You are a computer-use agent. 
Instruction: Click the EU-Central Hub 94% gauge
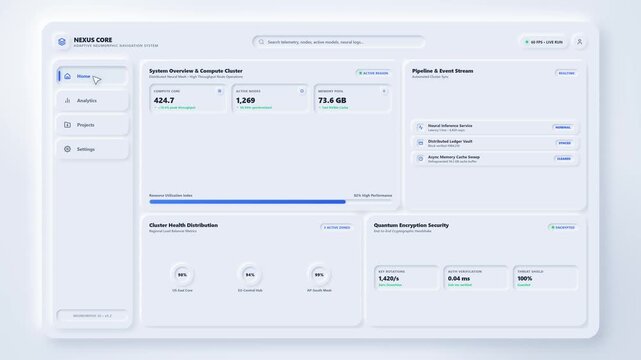coord(250,275)
